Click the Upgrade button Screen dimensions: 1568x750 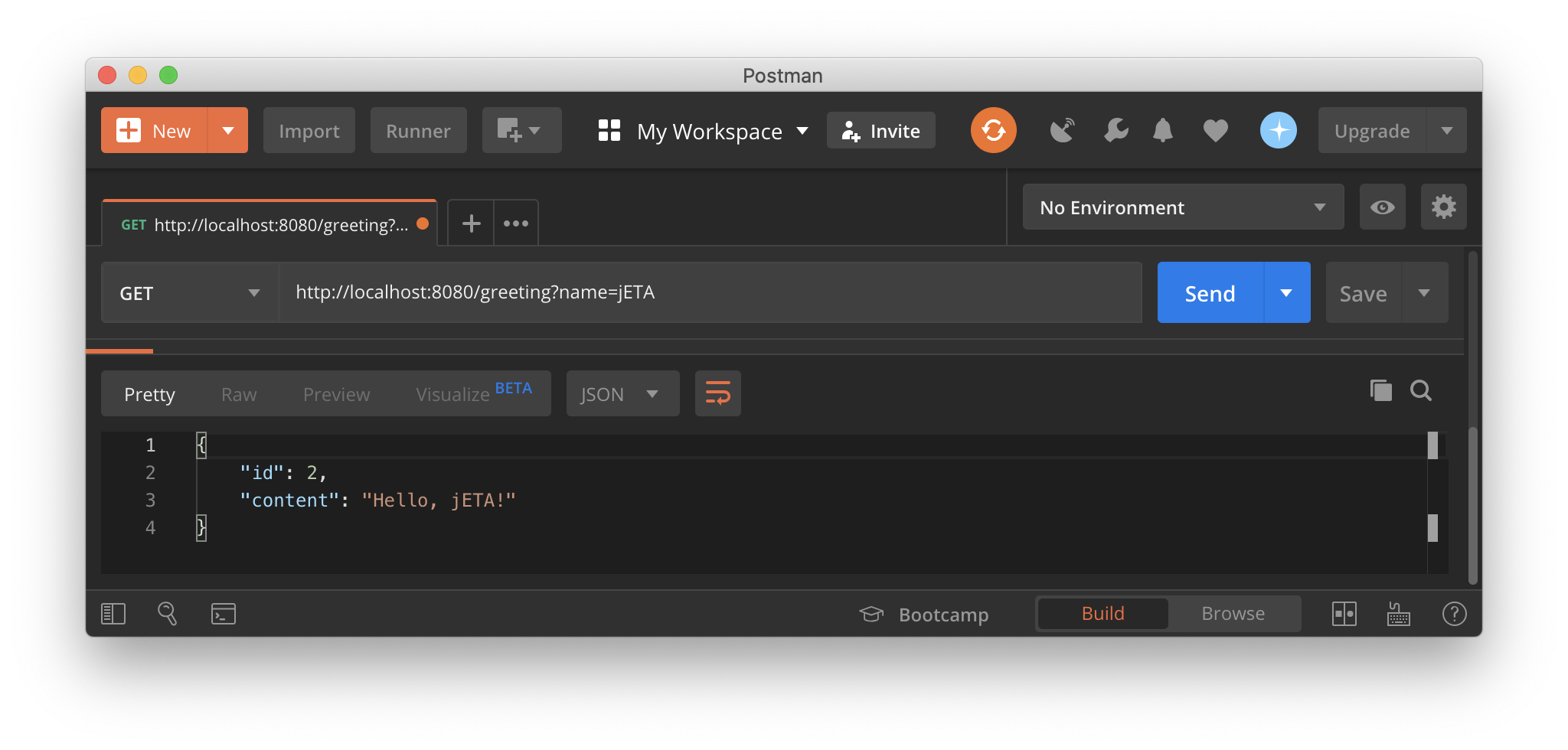click(1372, 131)
